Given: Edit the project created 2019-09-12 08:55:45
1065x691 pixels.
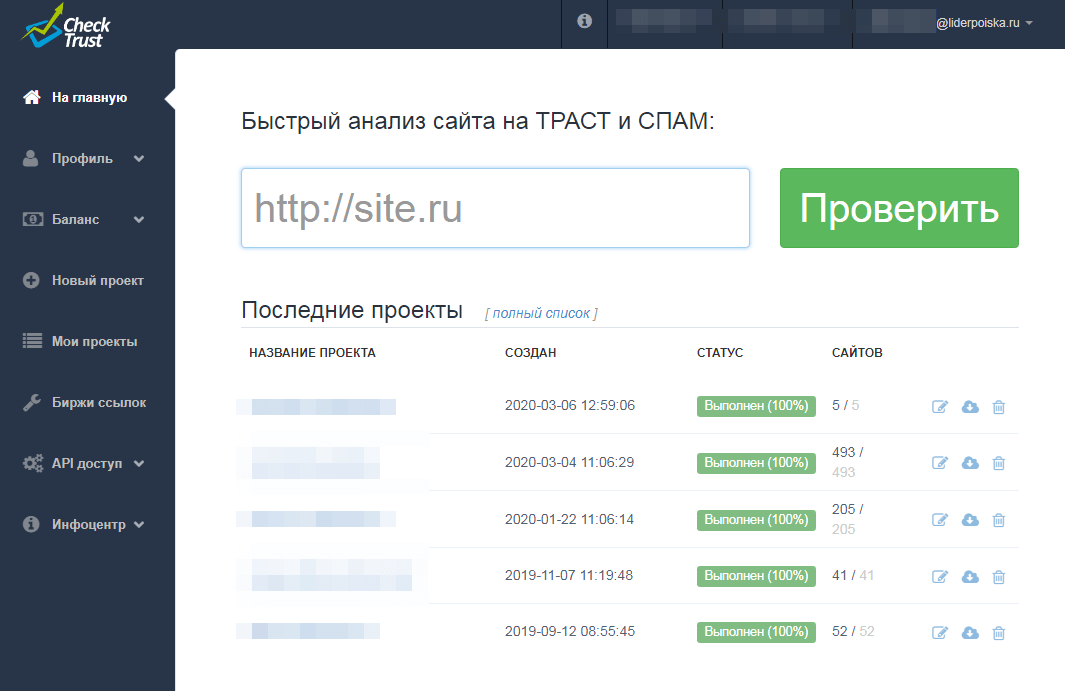Looking at the screenshot, I should click(939, 633).
